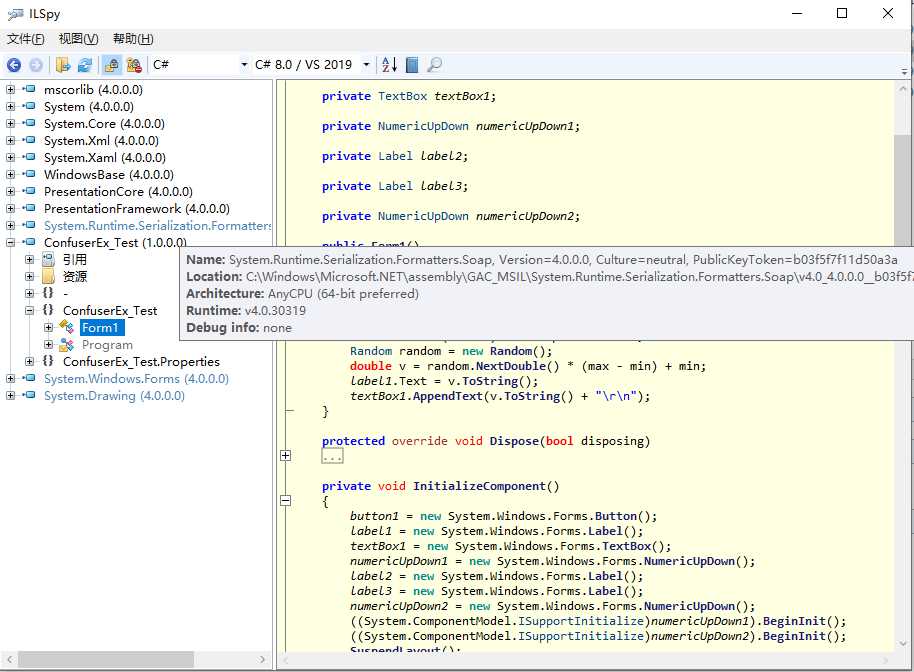Expand the 引用 references node
Viewport: 914px width, 672px height.
pyautogui.click(x=30, y=259)
